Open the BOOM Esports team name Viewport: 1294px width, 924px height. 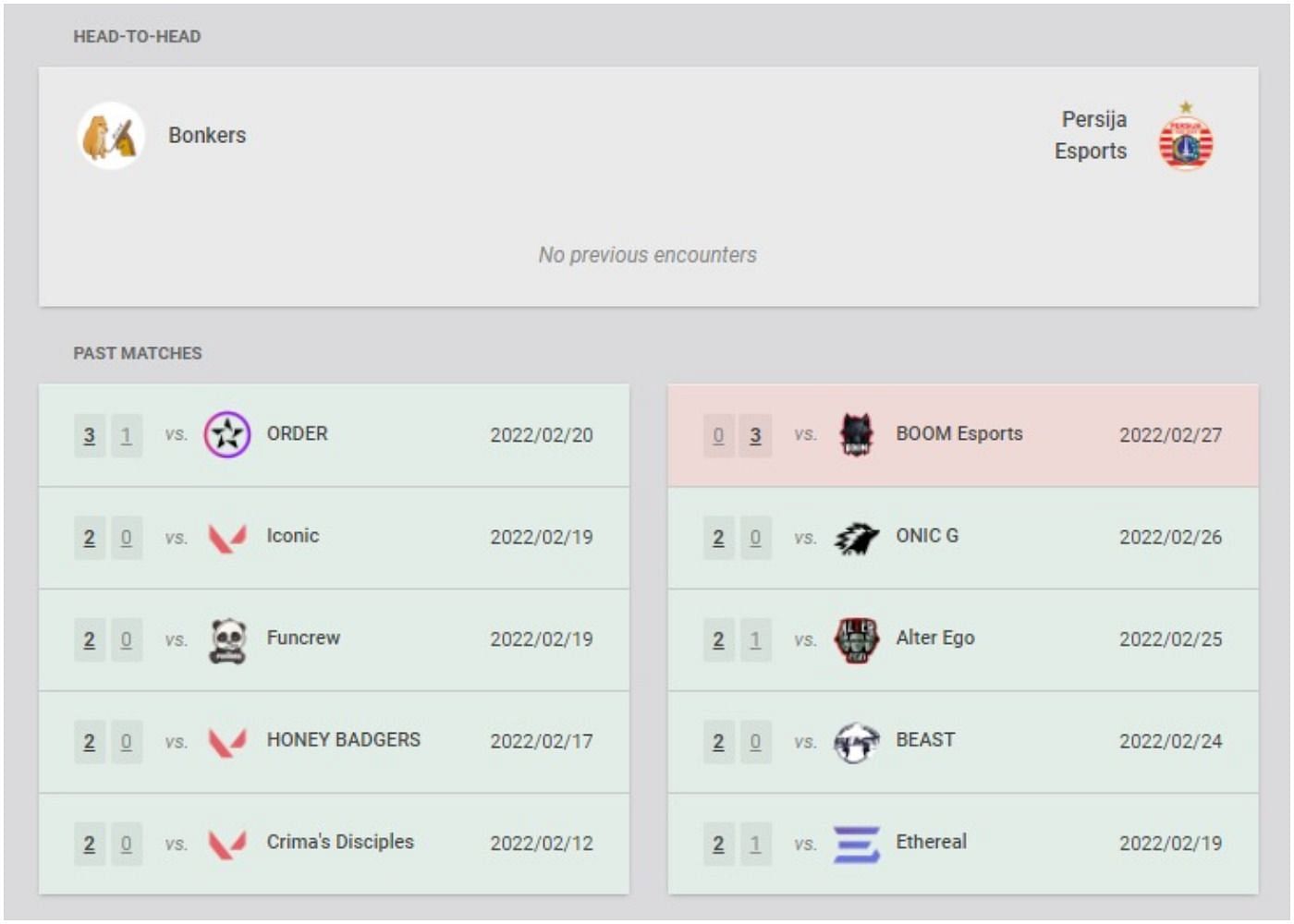coord(959,433)
